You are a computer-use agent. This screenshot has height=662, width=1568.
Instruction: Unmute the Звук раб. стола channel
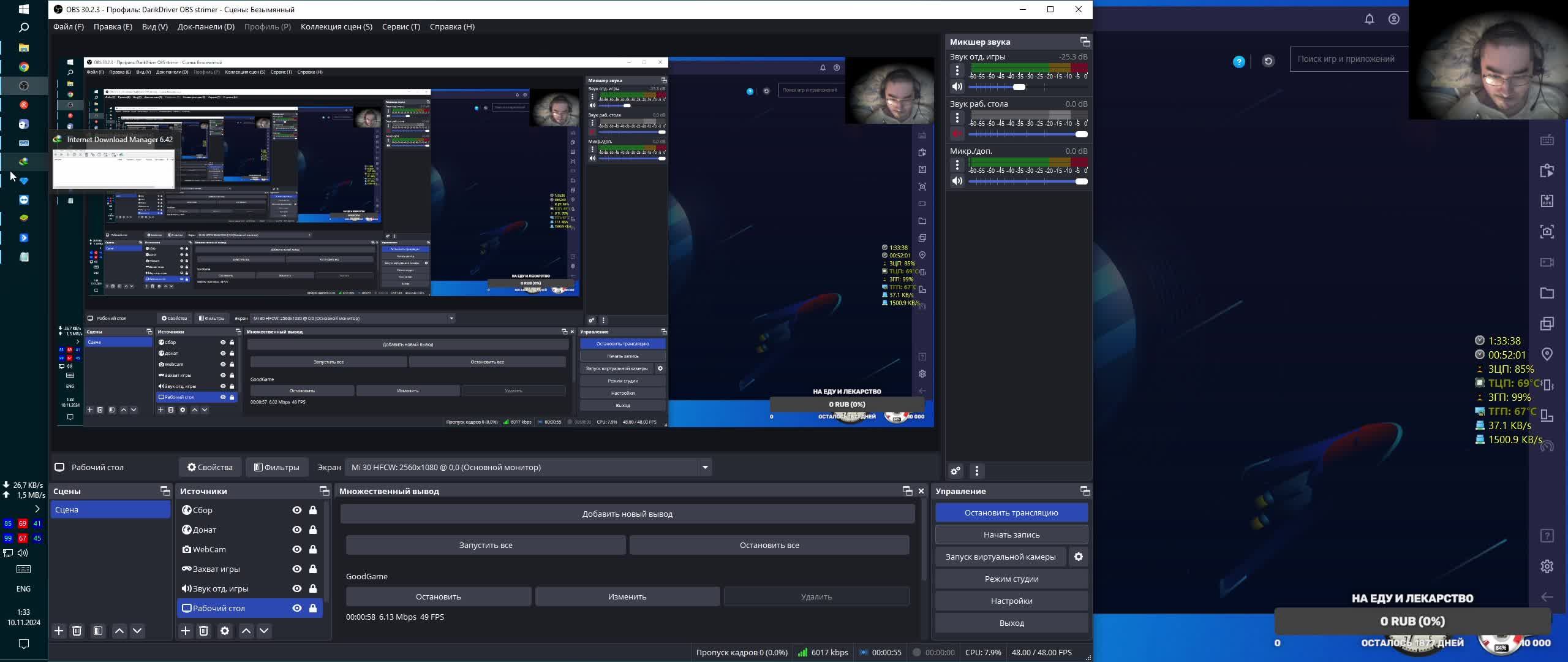click(957, 134)
